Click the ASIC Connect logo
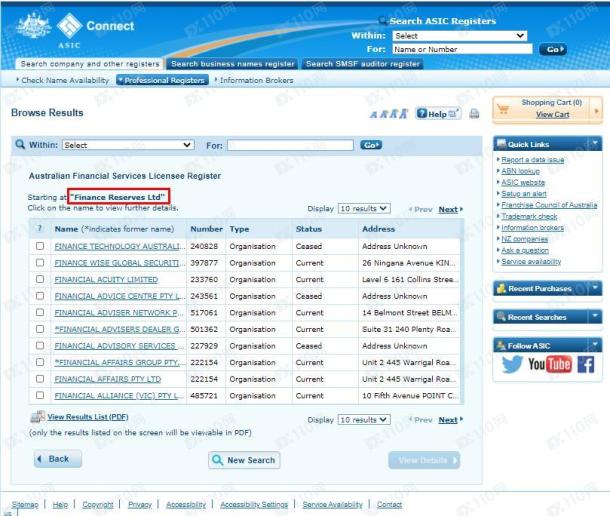This screenshot has width=610, height=516. click(76, 30)
